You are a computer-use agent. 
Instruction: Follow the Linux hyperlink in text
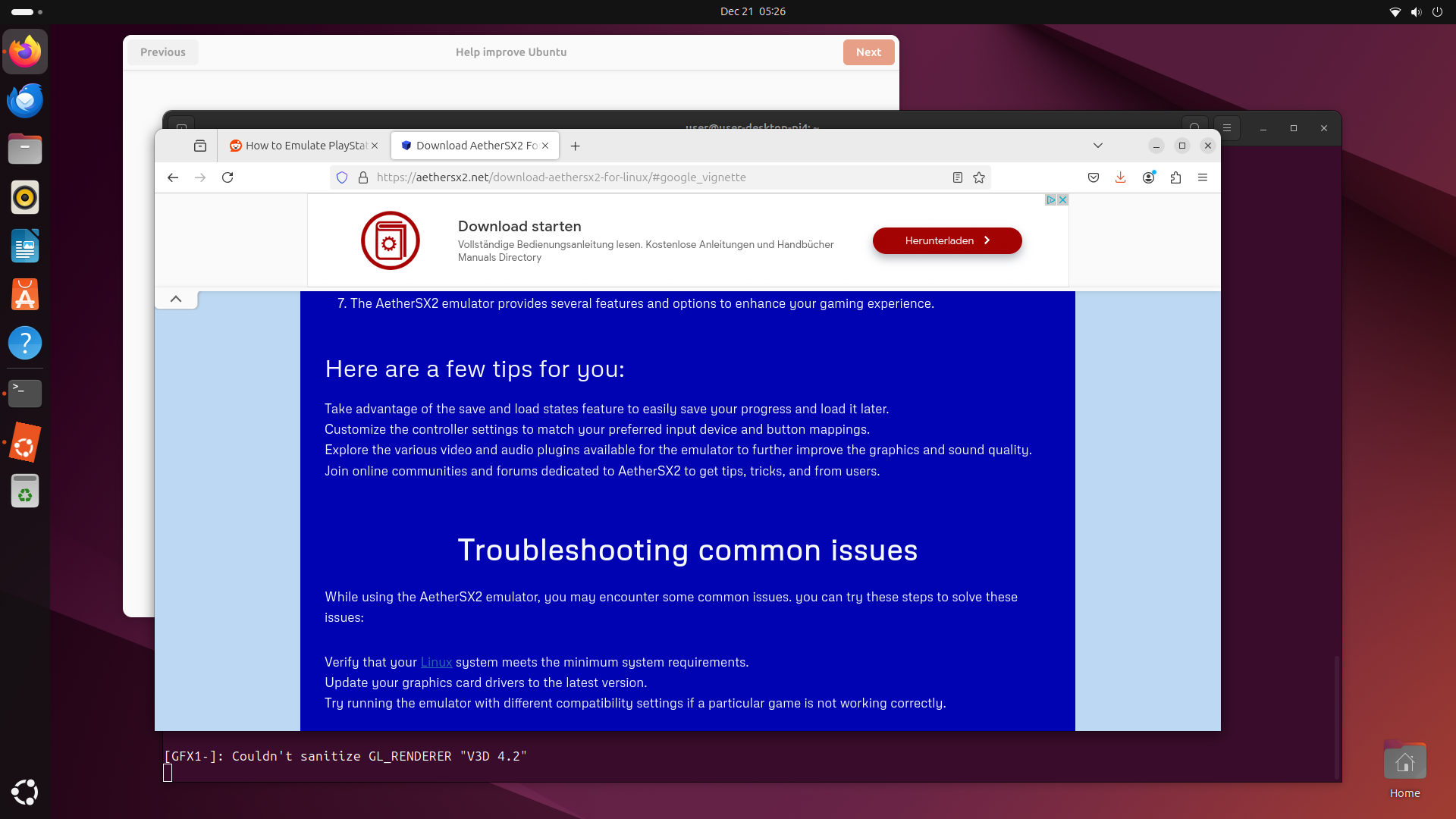pyautogui.click(x=436, y=662)
